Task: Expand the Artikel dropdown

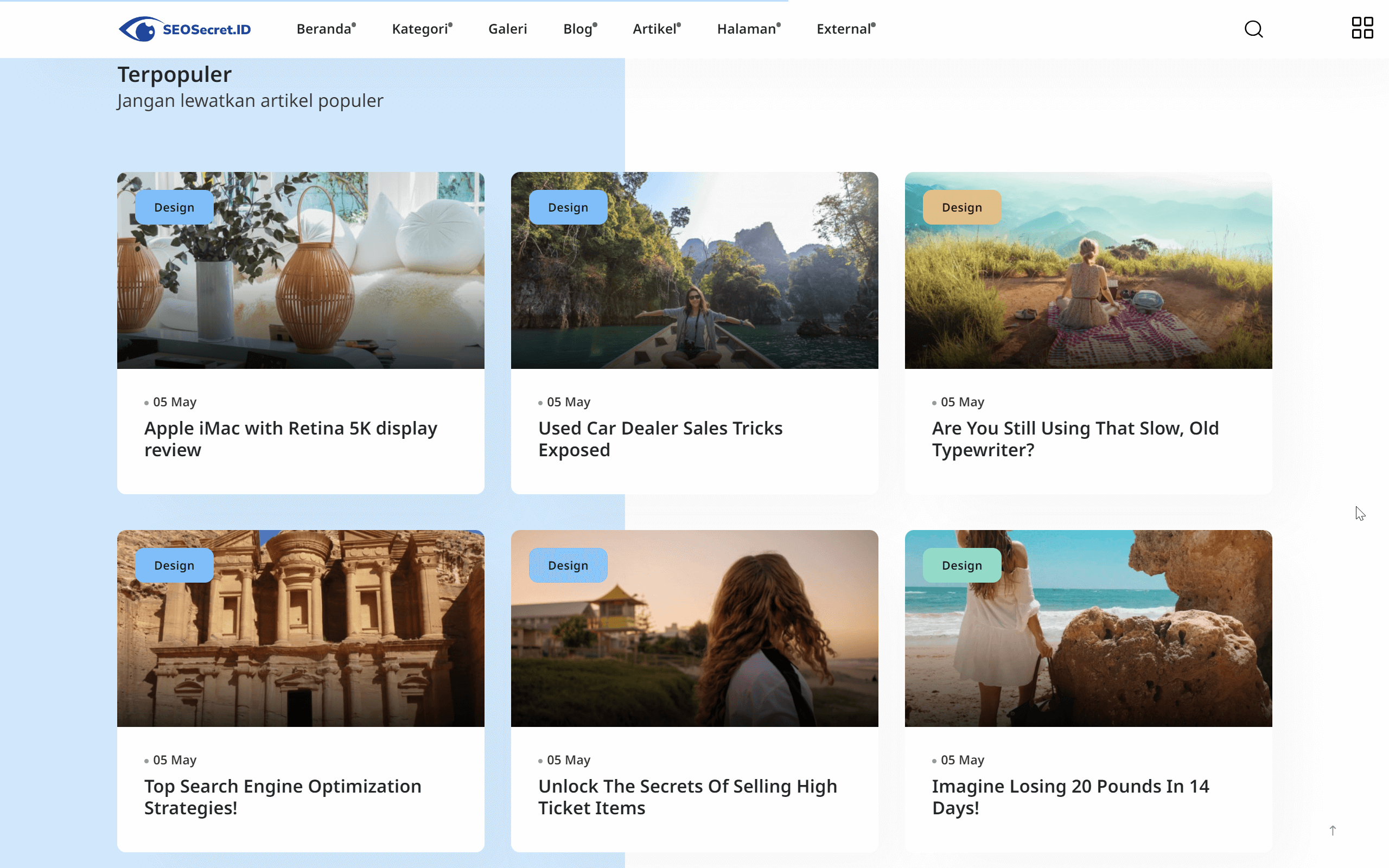Action: (x=655, y=29)
